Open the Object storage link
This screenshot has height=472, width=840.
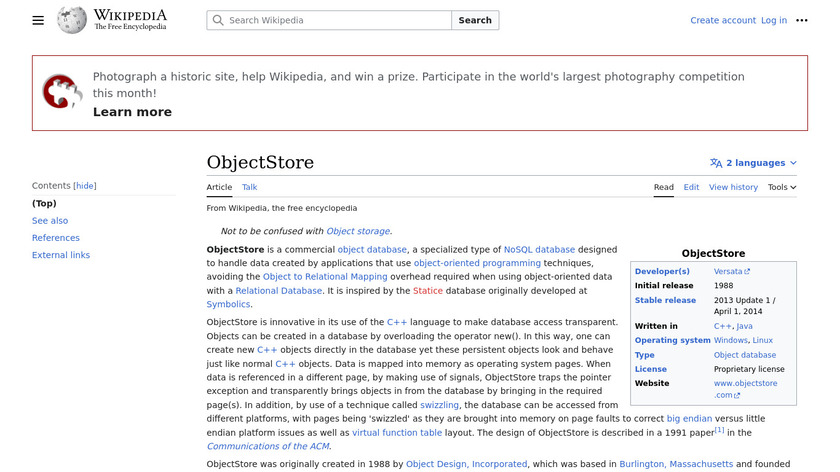pos(358,231)
